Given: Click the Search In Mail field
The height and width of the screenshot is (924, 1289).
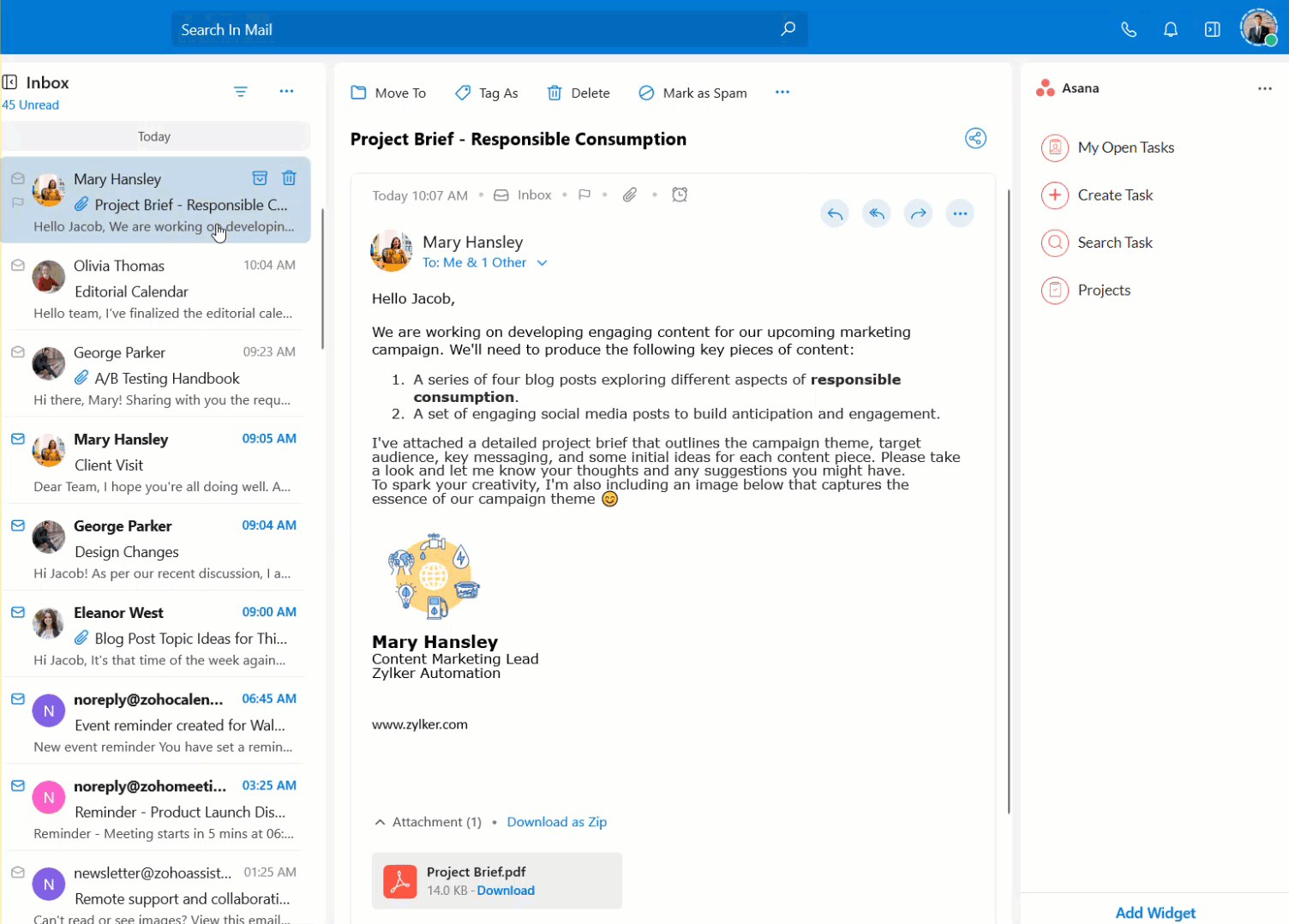Looking at the screenshot, I should (489, 29).
